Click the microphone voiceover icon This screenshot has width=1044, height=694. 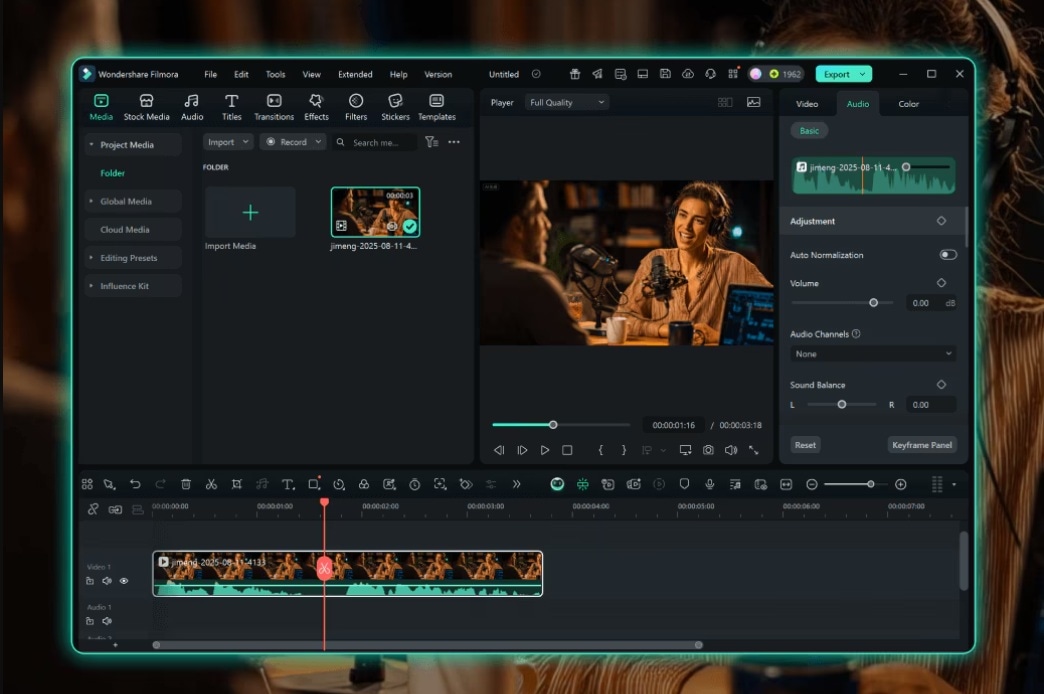coord(710,484)
